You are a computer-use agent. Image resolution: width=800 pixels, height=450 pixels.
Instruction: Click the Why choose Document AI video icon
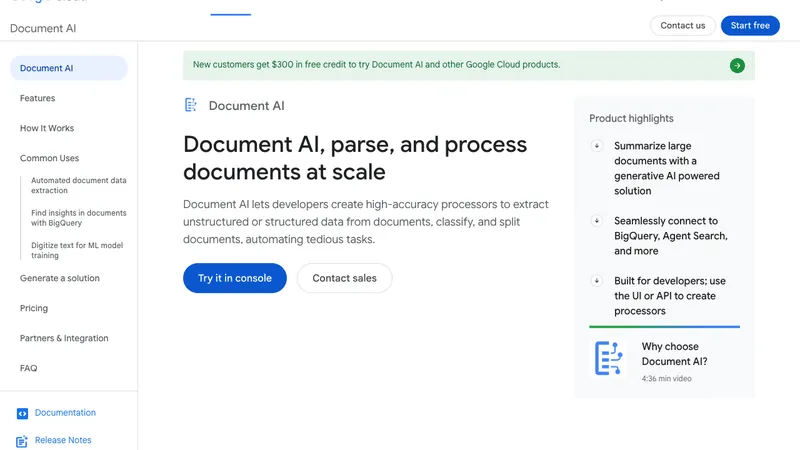pos(609,358)
